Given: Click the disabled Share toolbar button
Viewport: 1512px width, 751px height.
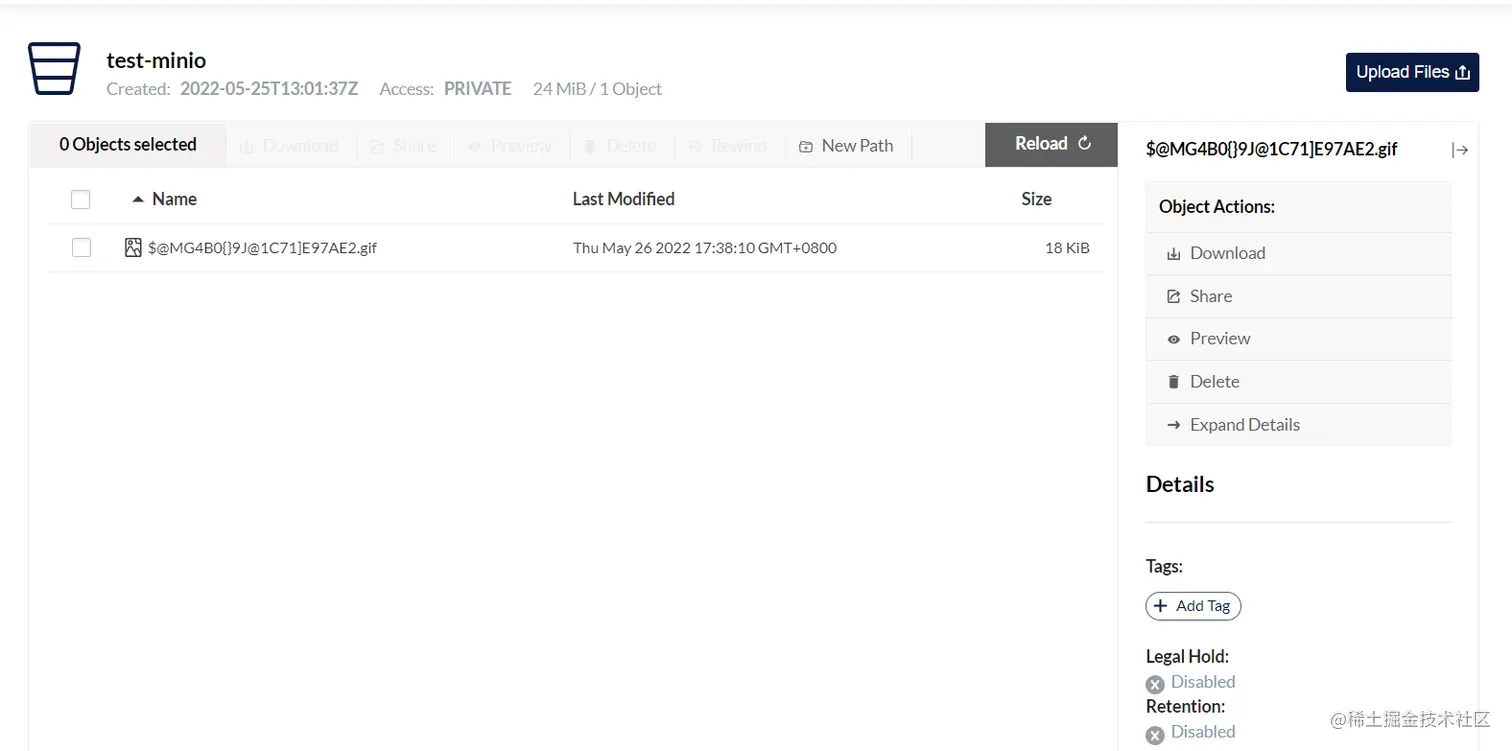Looking at the screenshot, I should point(403,146).
